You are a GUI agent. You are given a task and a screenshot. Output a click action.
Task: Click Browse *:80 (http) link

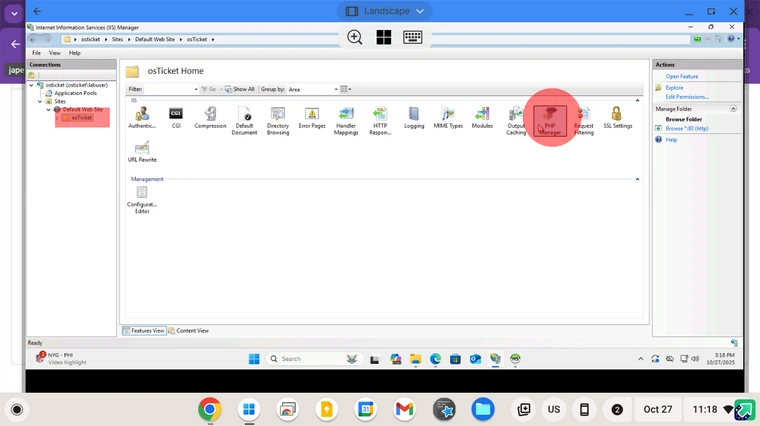687,128
